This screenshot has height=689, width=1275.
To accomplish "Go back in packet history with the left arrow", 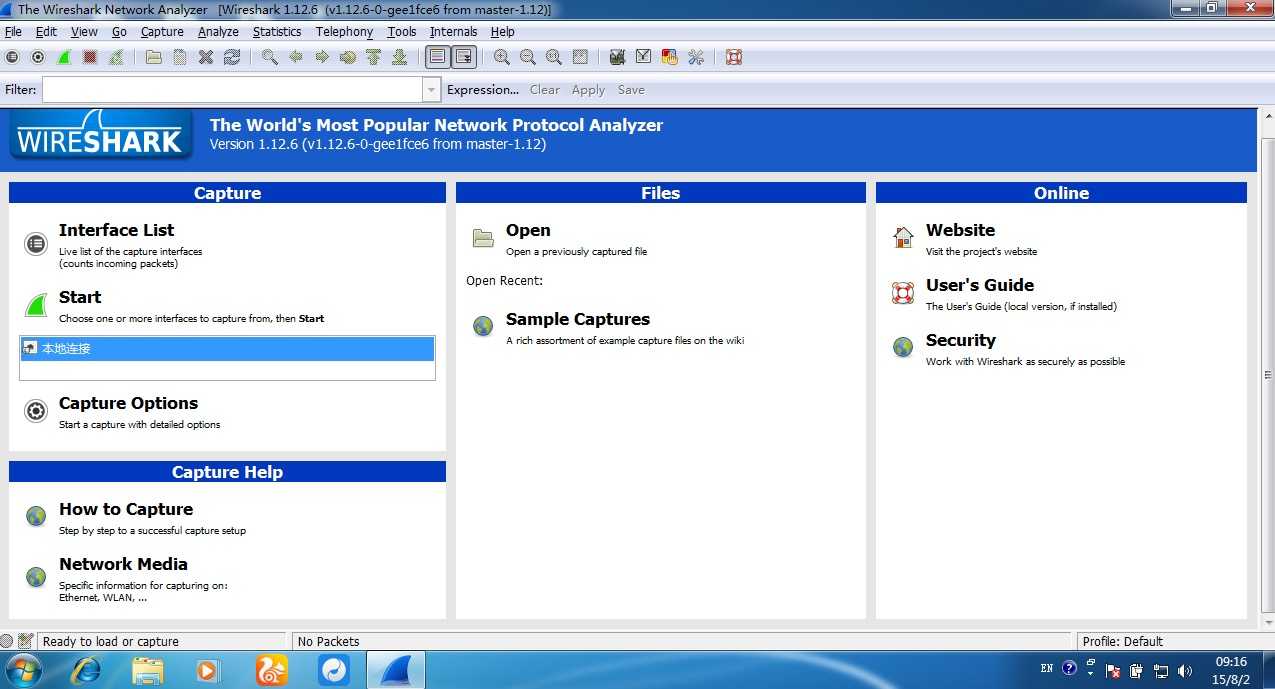I will (x=295, y=57).
